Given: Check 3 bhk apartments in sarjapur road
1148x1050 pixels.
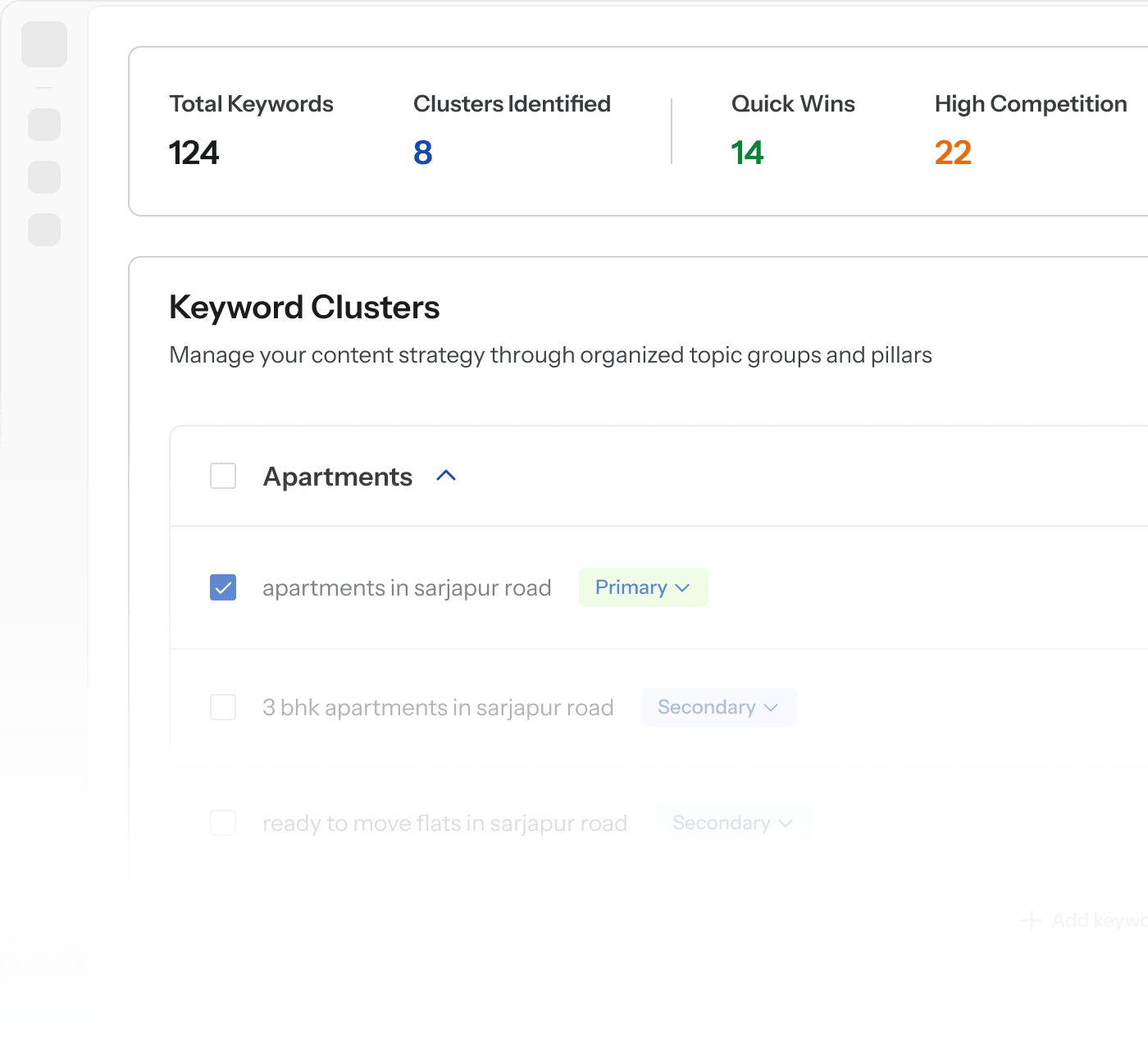Looking at the screenshot, I should [223, 707].
